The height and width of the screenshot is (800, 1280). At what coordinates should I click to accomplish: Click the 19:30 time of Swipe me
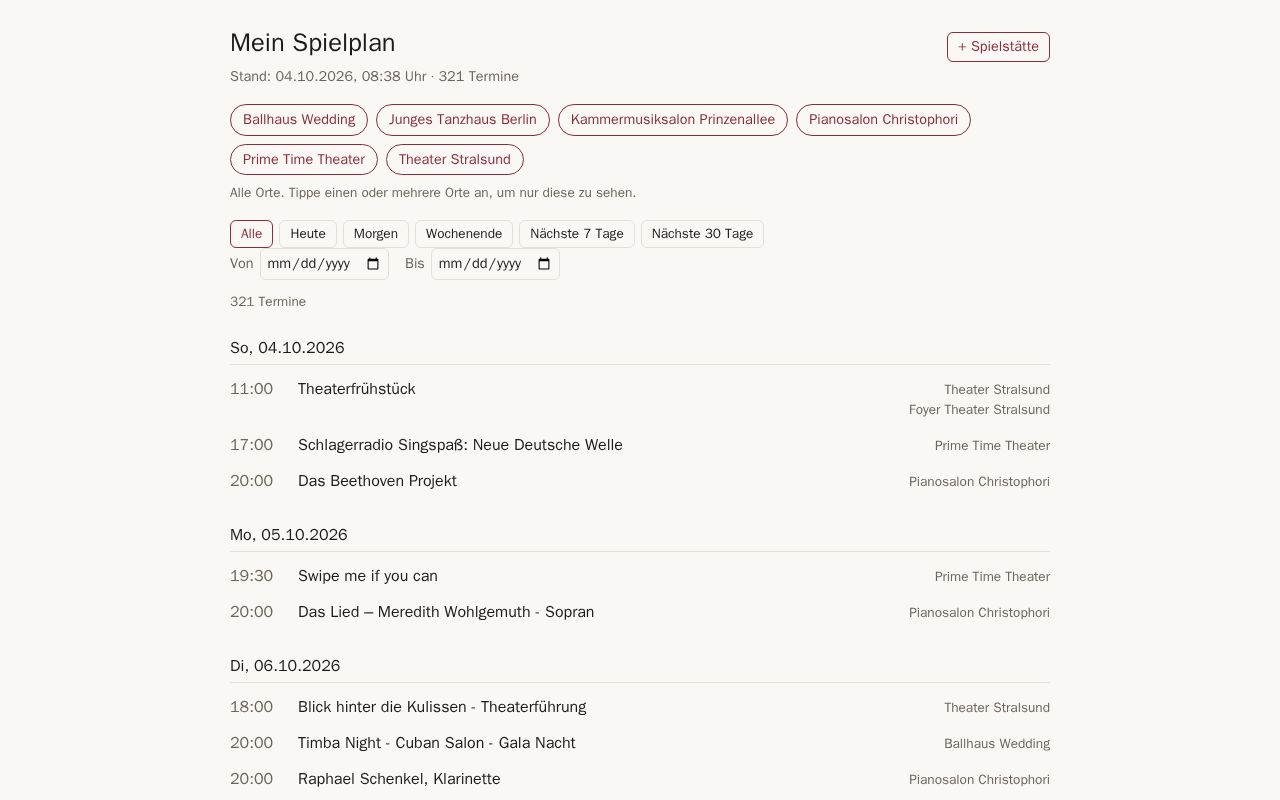[x=251, y=576]
